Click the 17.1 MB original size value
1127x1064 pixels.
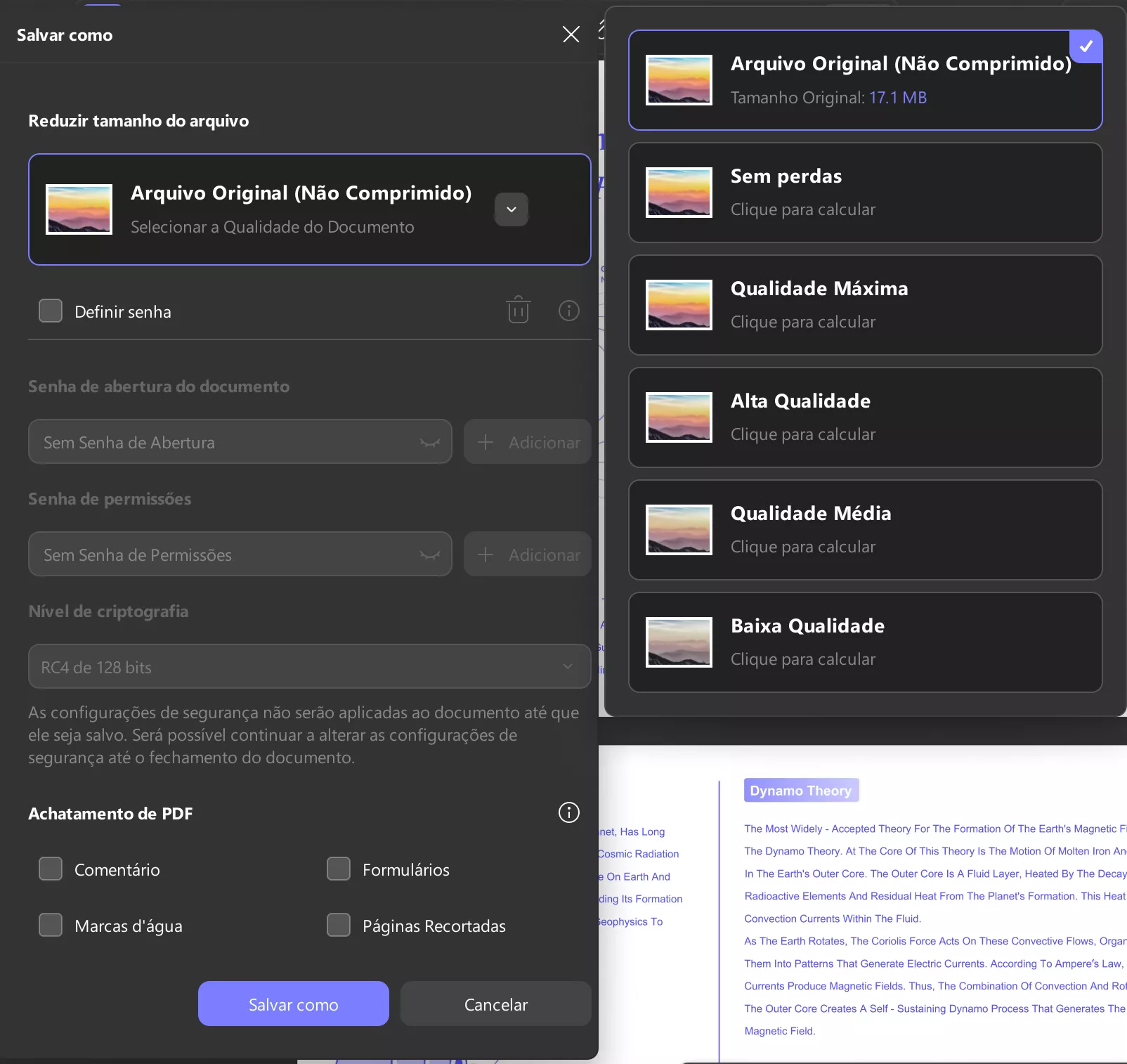point(898,98)
